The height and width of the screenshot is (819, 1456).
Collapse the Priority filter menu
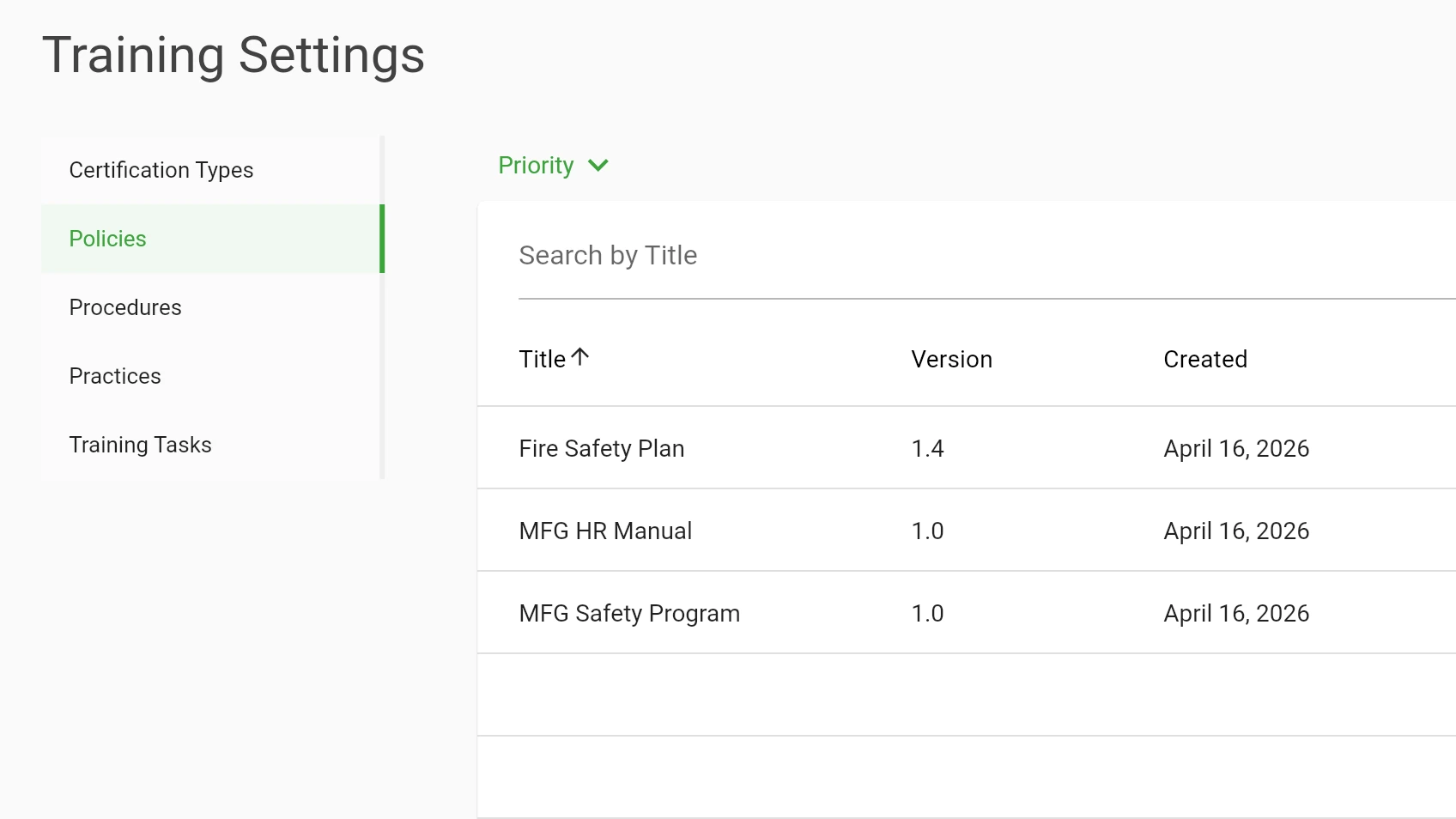click(x=553, y=166)
